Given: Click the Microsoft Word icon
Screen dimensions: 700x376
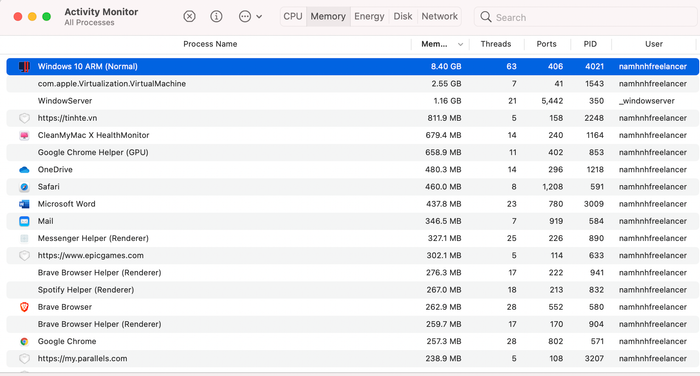Looking at the screenshot, I should (24, 204).
